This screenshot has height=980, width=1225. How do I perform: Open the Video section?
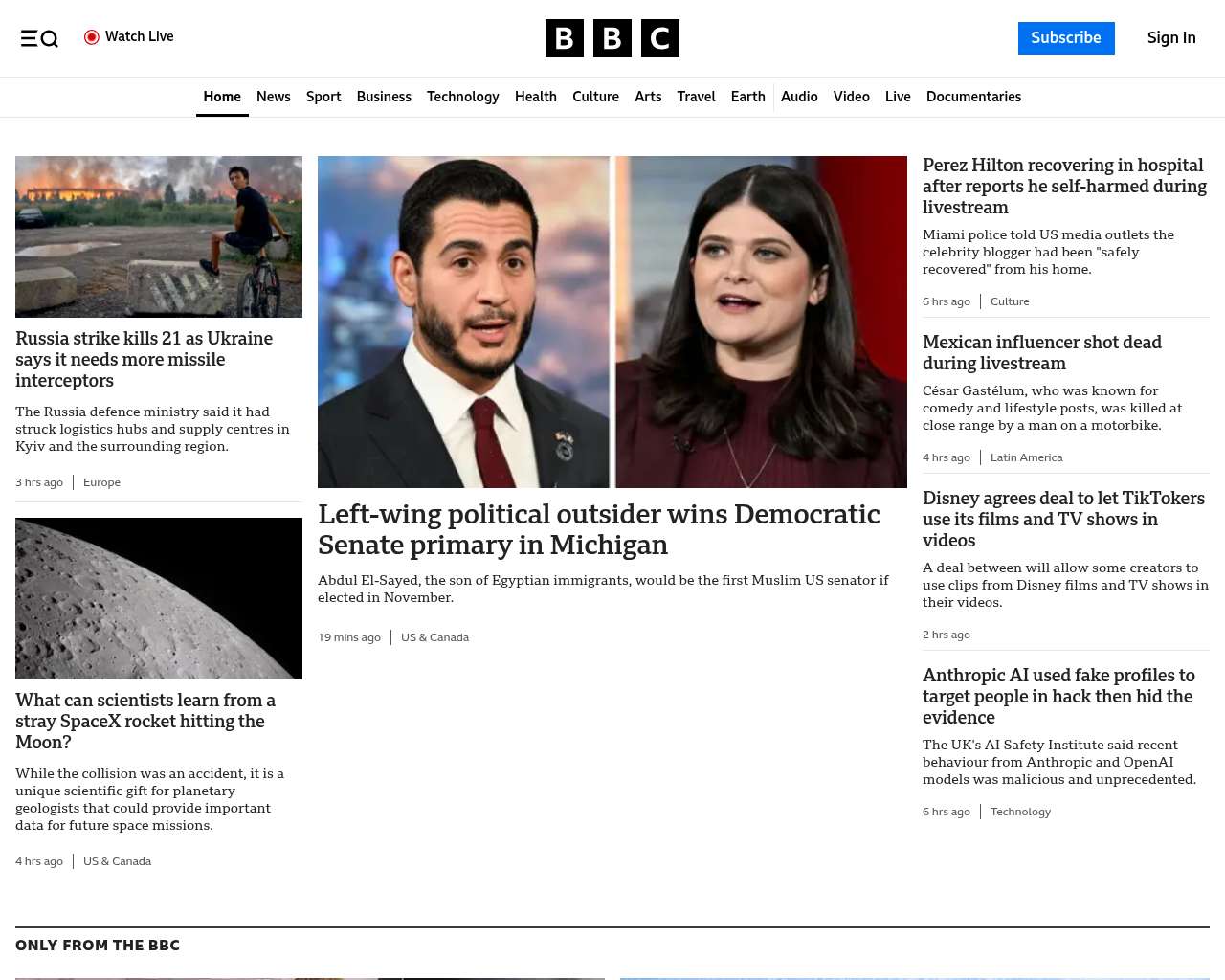pyautogui.click(x=852, y=97)
